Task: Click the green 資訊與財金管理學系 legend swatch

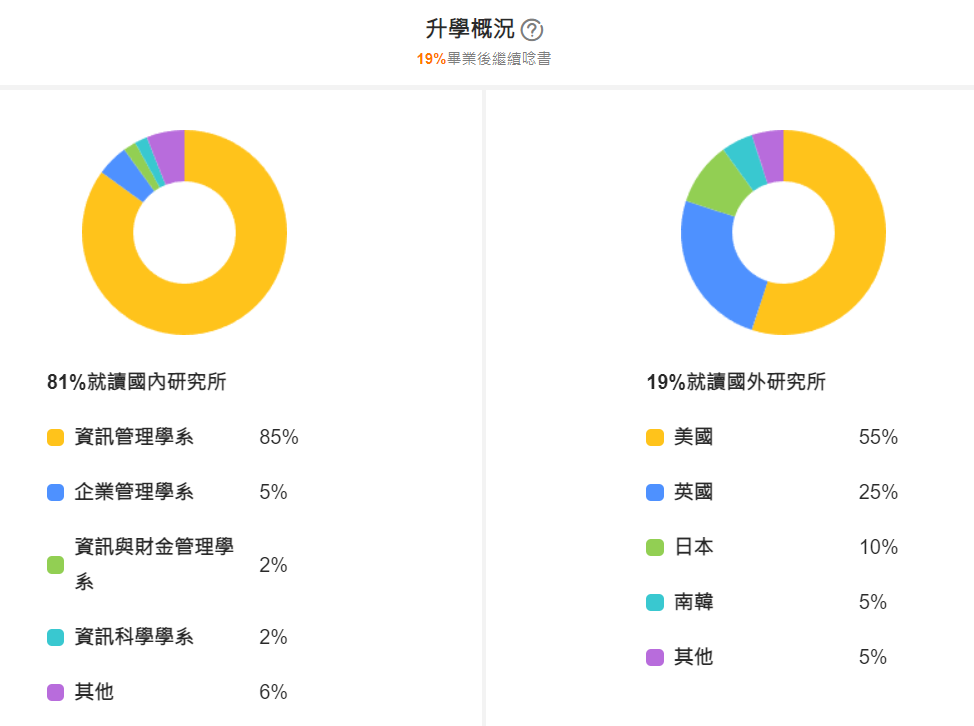Action: (x=56, y=565)
